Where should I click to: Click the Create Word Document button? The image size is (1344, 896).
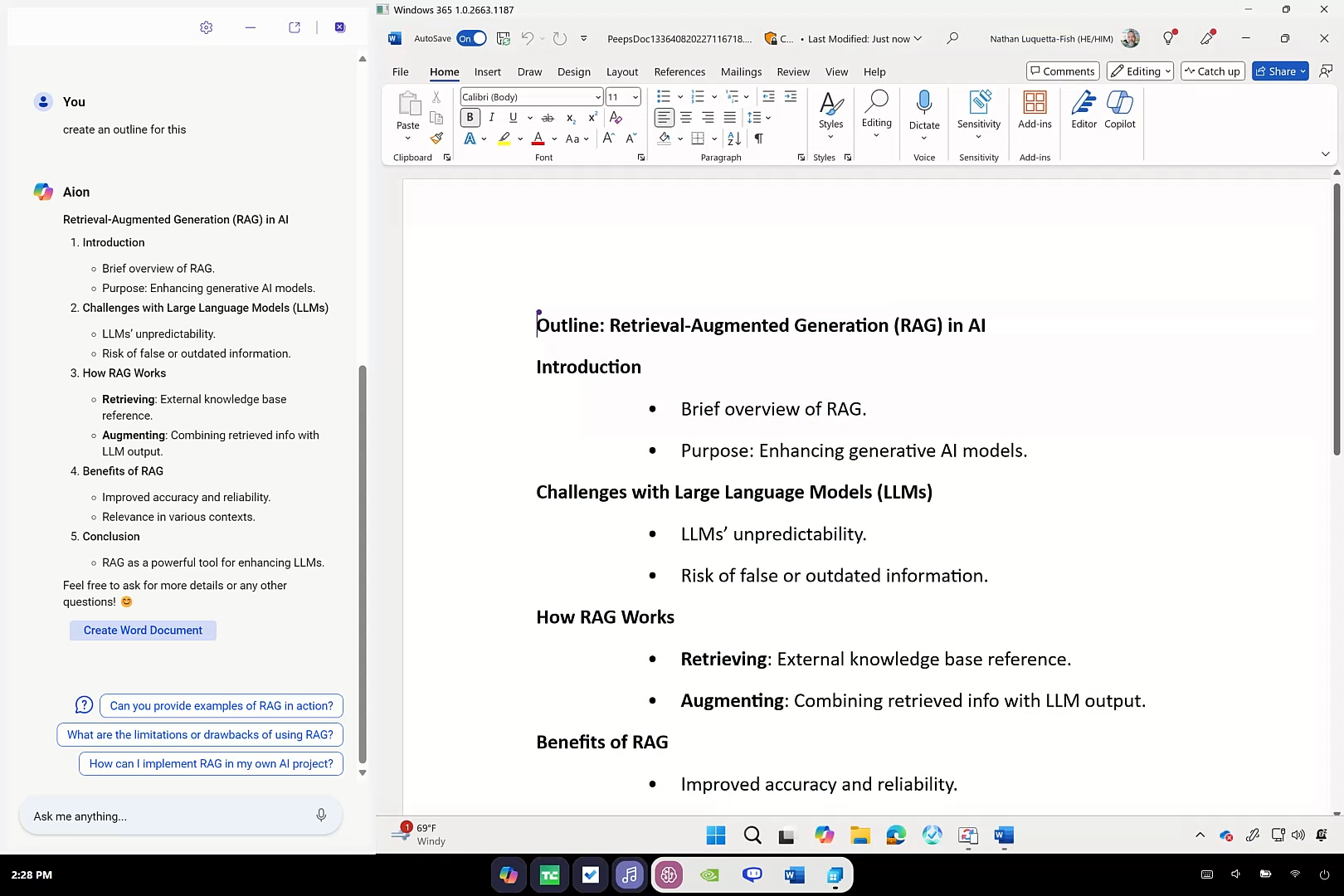click(143, 631)
